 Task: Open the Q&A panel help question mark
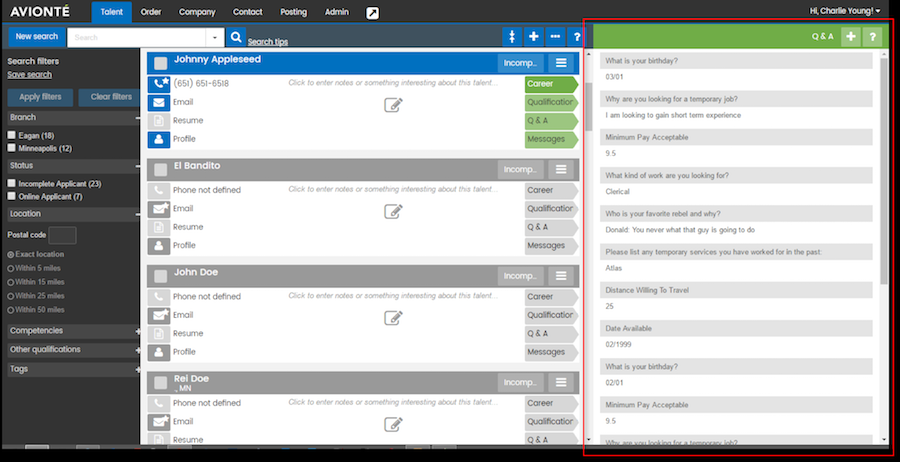coord(872,37)
